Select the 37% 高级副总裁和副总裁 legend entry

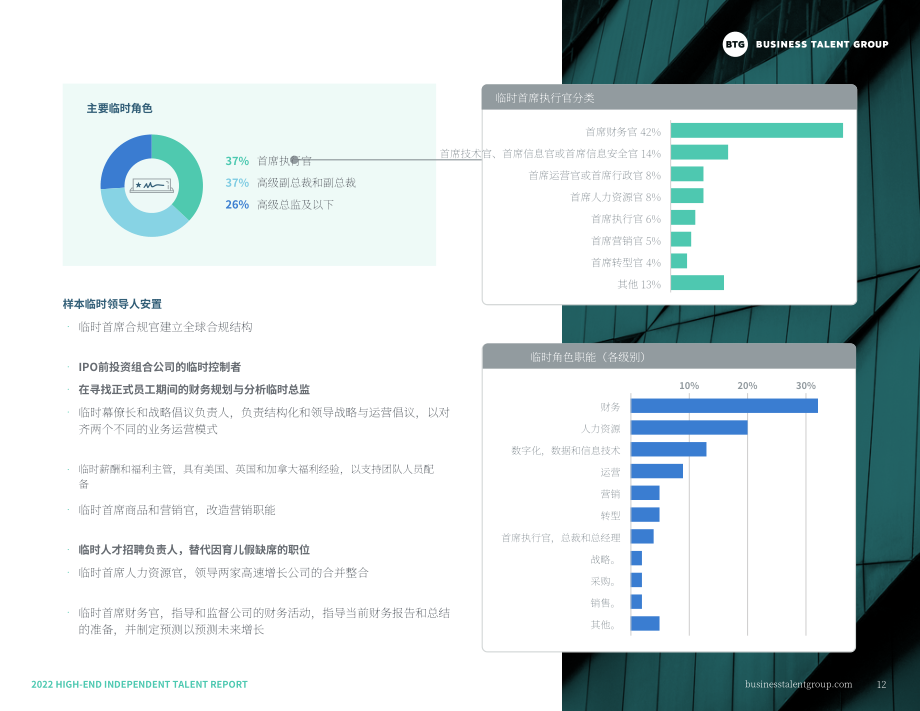coord(290,182)
